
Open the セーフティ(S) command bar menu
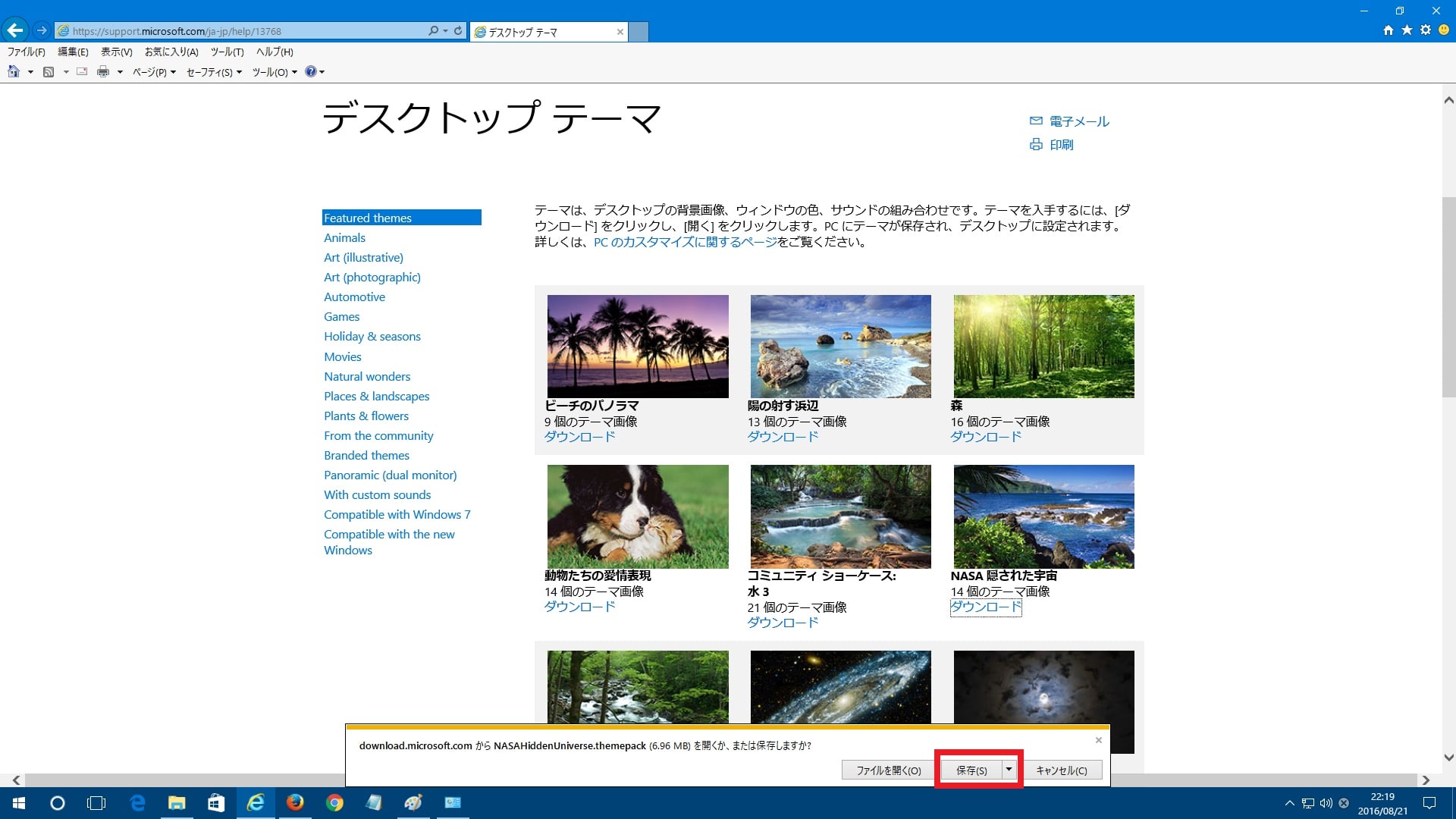tap(214, 72)
